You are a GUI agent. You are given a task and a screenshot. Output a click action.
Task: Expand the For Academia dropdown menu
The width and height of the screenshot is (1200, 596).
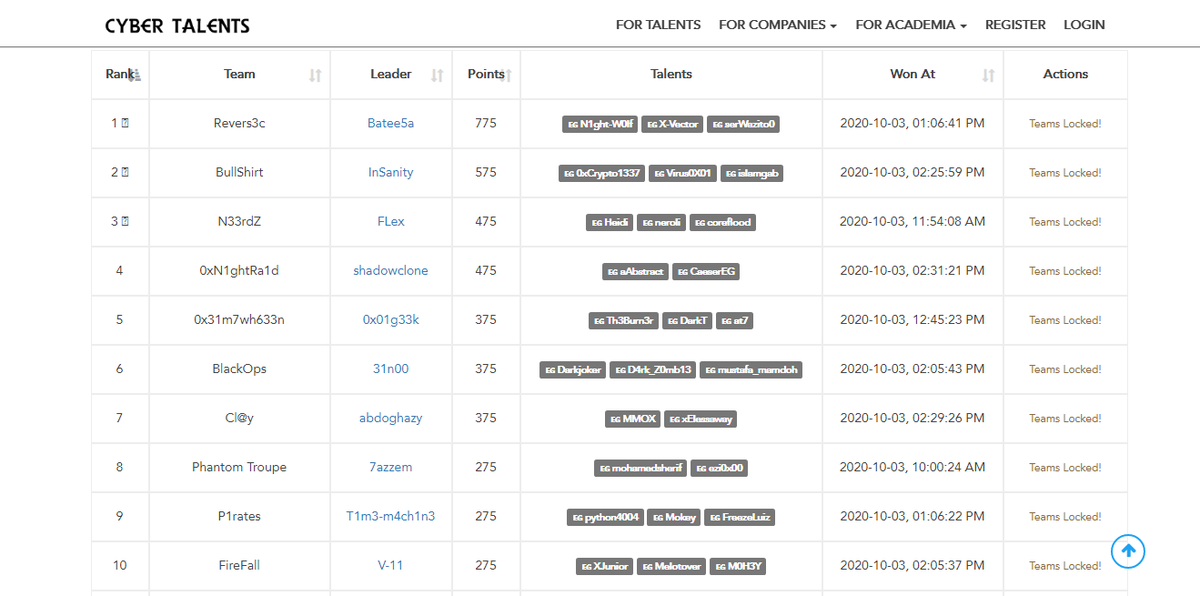pos(911,25)
